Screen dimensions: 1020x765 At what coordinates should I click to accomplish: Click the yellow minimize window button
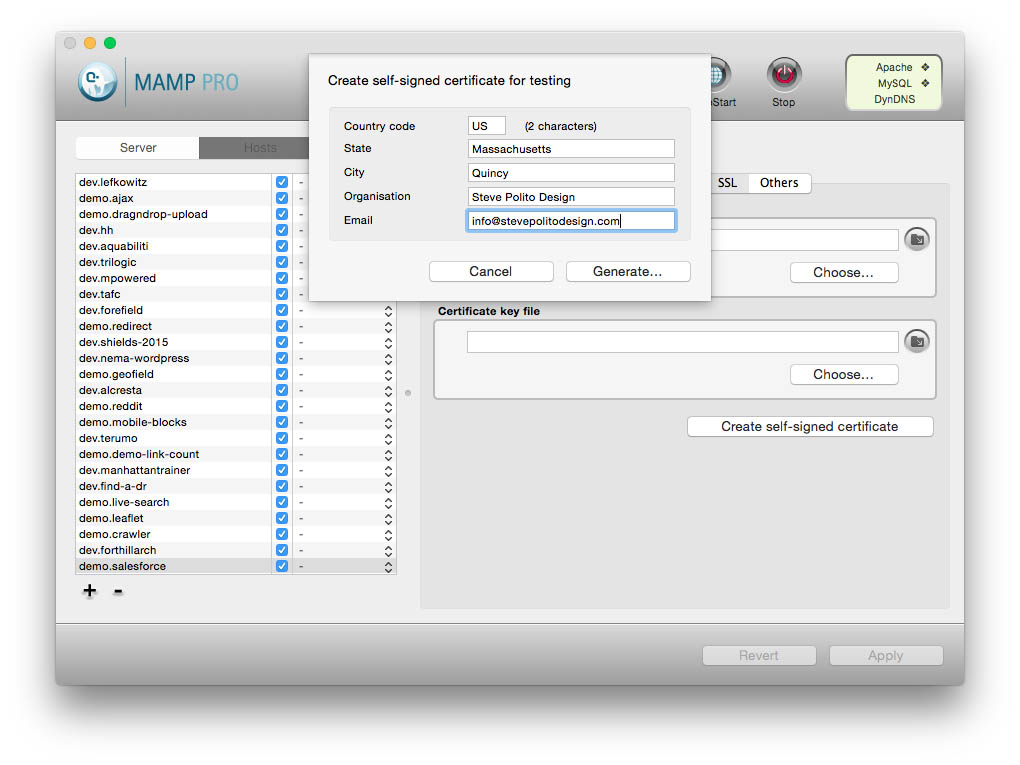[x=90, y=43]
